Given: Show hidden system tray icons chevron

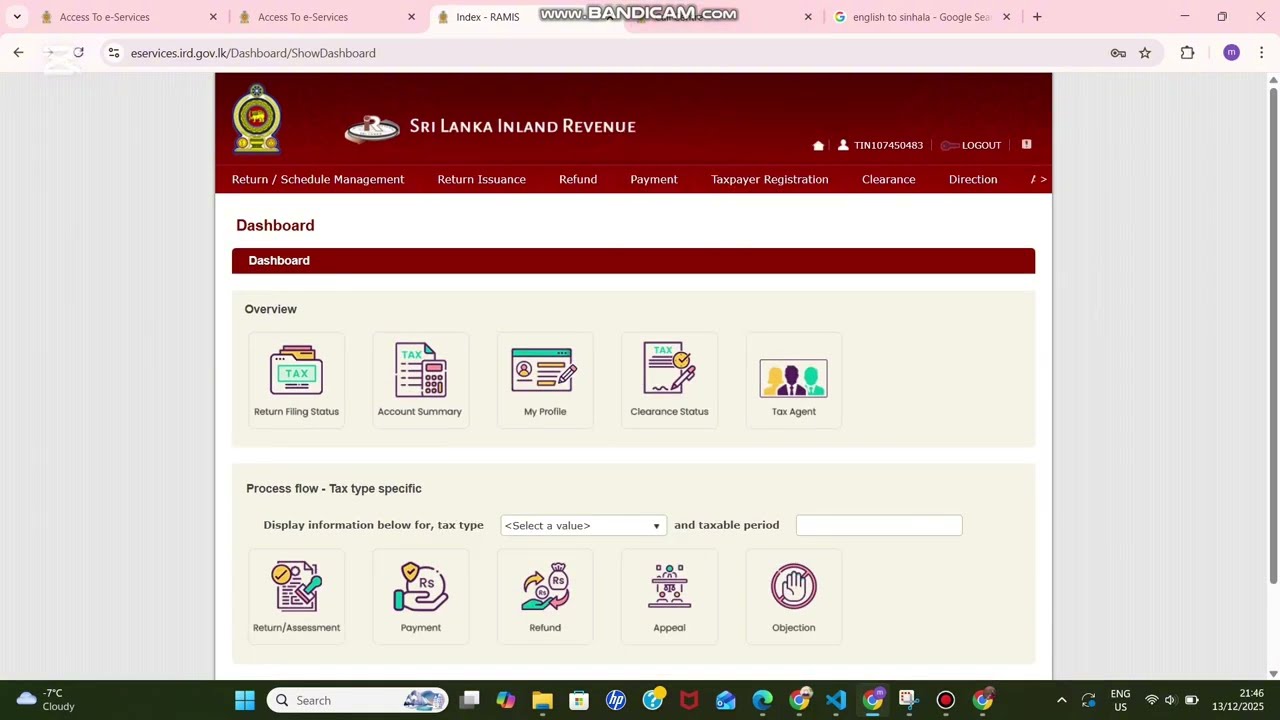Looking at the screenshot, I should (1061, 700).
